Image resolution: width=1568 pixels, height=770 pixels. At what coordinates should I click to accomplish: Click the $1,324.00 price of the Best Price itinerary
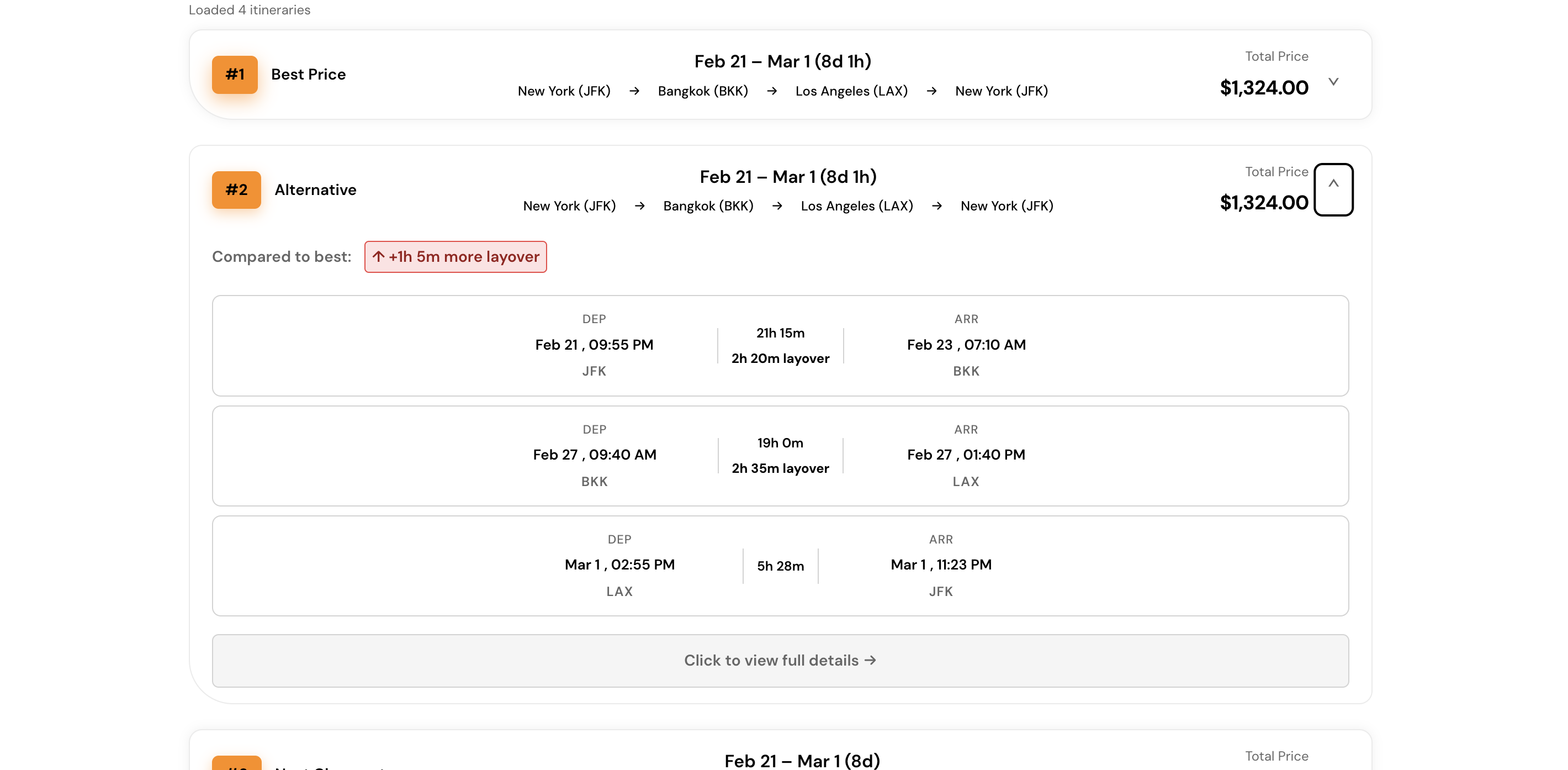click(1264, 88)
